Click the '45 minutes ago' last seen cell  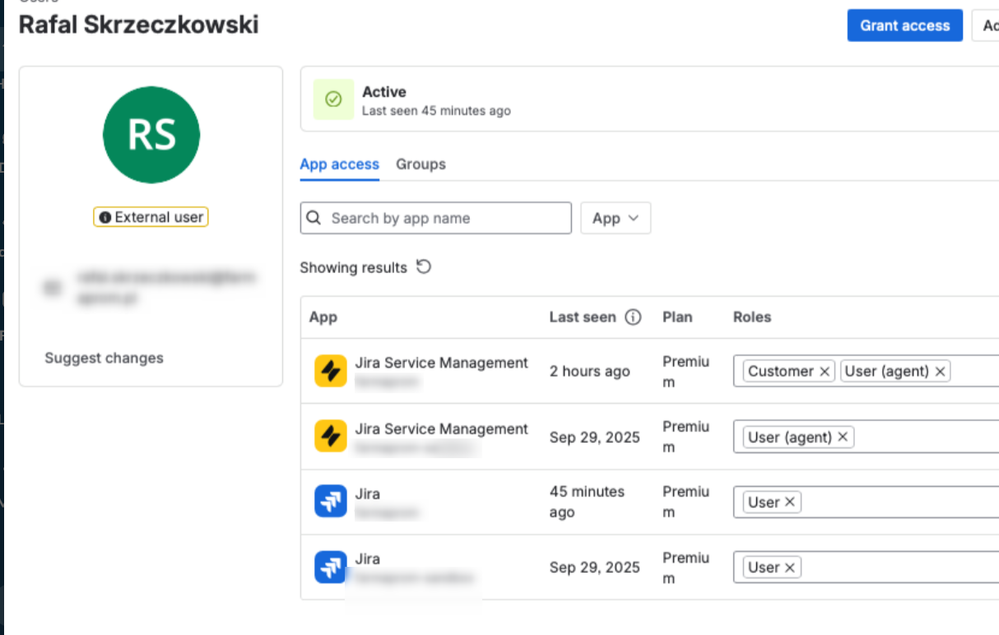click(587, 502)
